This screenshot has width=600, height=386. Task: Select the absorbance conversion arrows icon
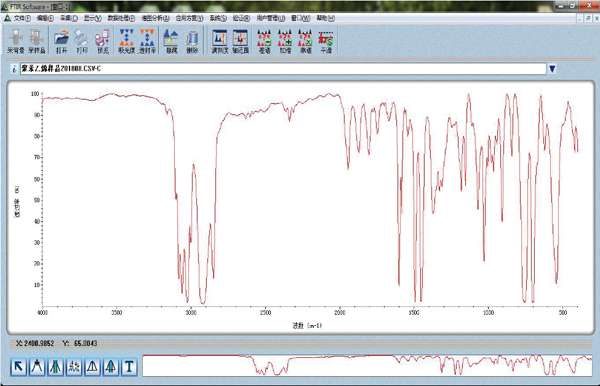coord(126,41)
